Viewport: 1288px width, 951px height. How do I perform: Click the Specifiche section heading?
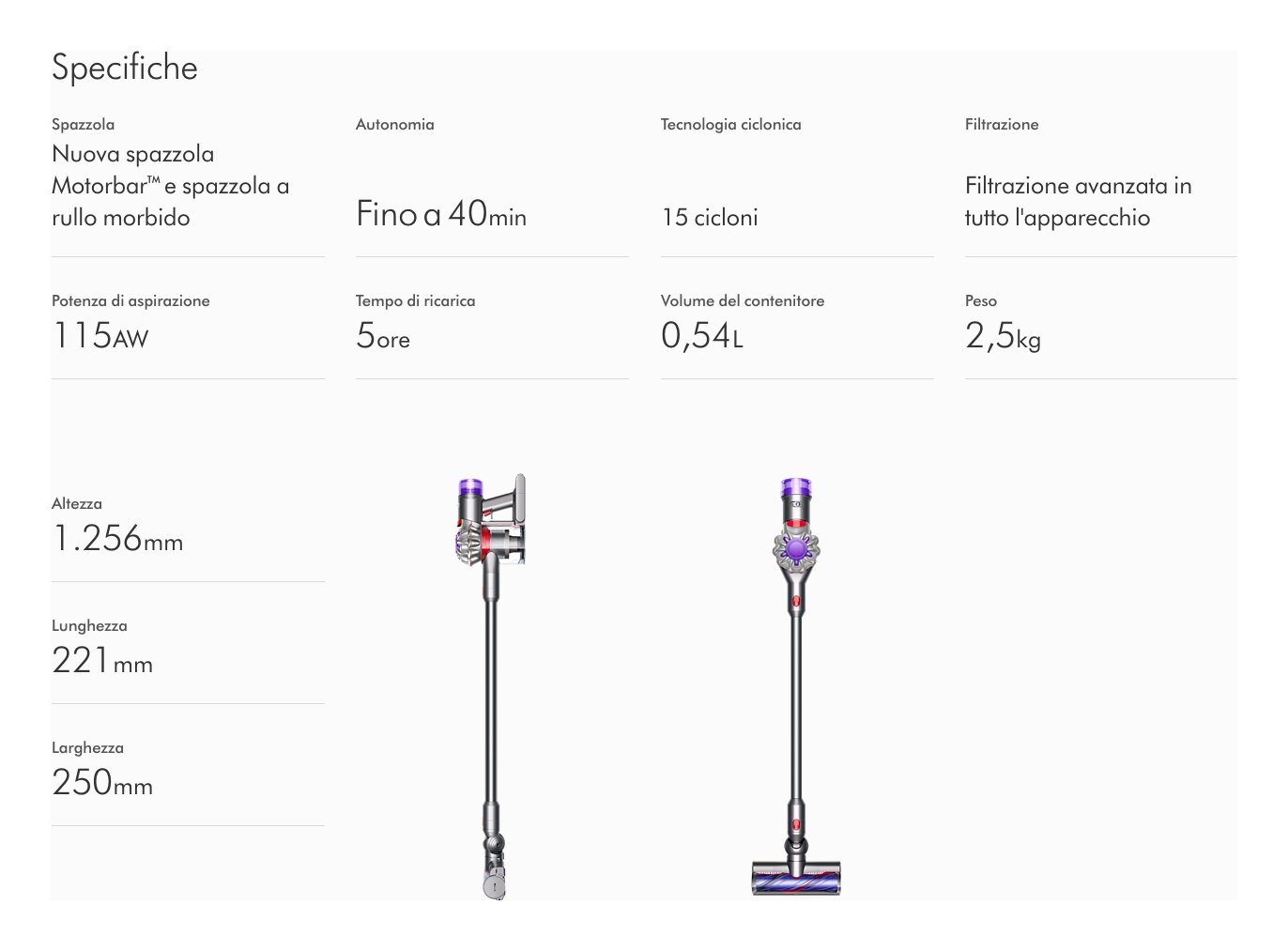pos(125,69)
